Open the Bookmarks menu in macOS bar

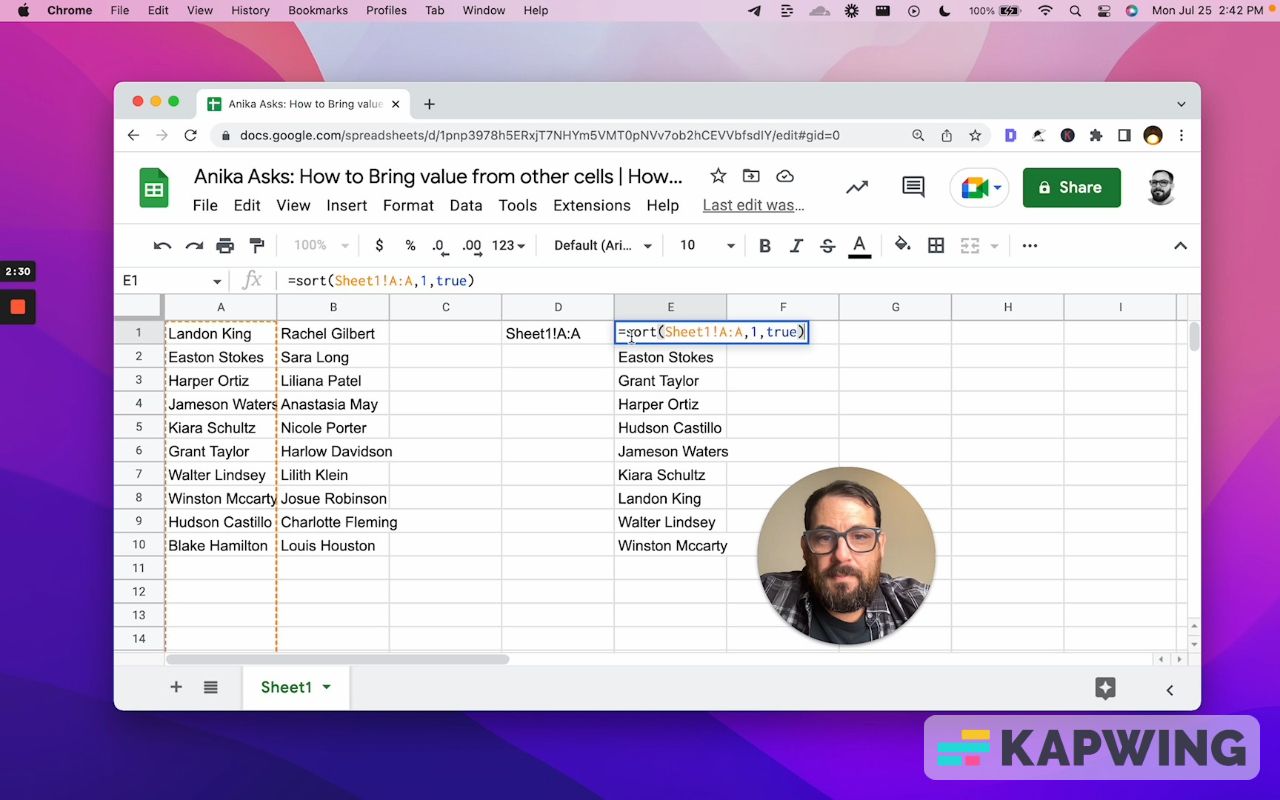pyautogui.click(x=318, y=11)
